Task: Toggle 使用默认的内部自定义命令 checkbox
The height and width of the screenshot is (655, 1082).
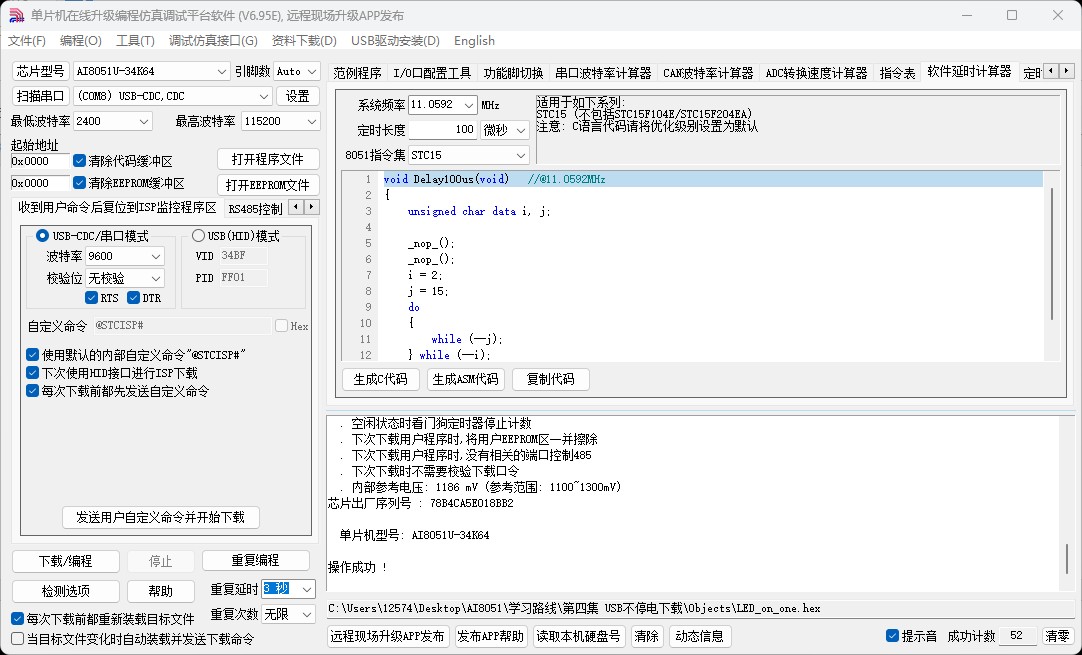Action: (32, 355)
